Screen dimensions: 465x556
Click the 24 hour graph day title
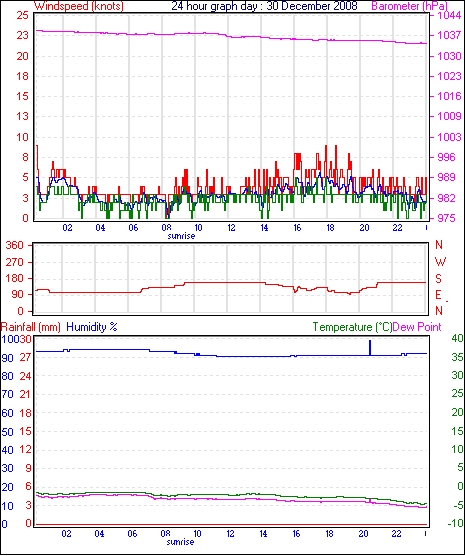coord(264,6)
